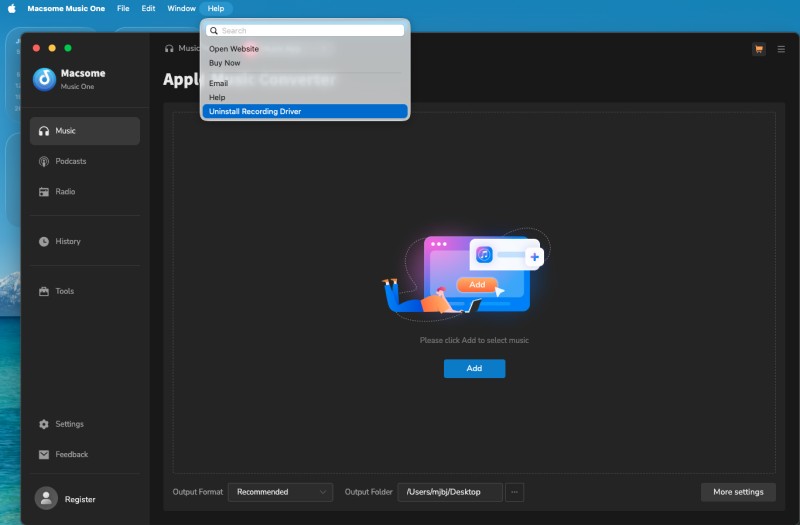This screenshot has width=800, height=525.
Task: Click the History text label
Action: (x=68, y=241)
